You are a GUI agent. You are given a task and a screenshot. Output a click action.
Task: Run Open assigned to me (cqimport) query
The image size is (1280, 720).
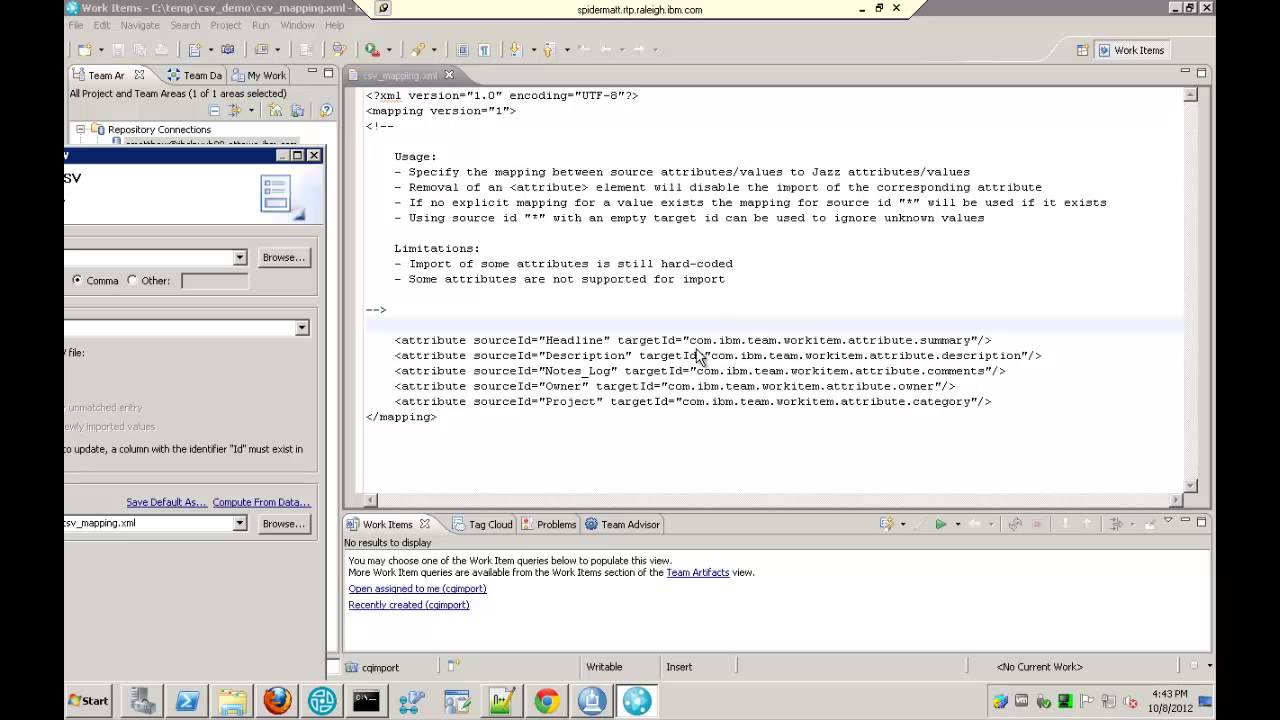(417, 589)
